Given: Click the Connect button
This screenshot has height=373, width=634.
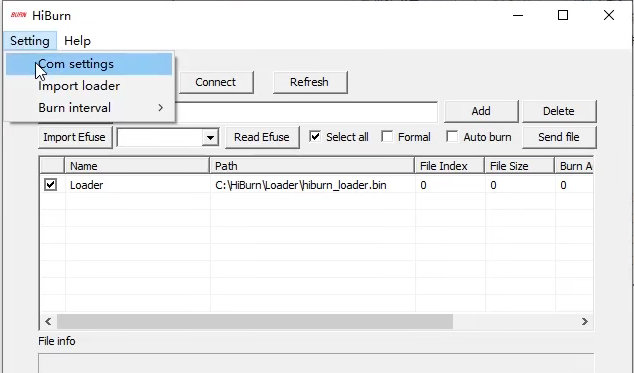Looking at the screenshot, I should tap(216, 82).
